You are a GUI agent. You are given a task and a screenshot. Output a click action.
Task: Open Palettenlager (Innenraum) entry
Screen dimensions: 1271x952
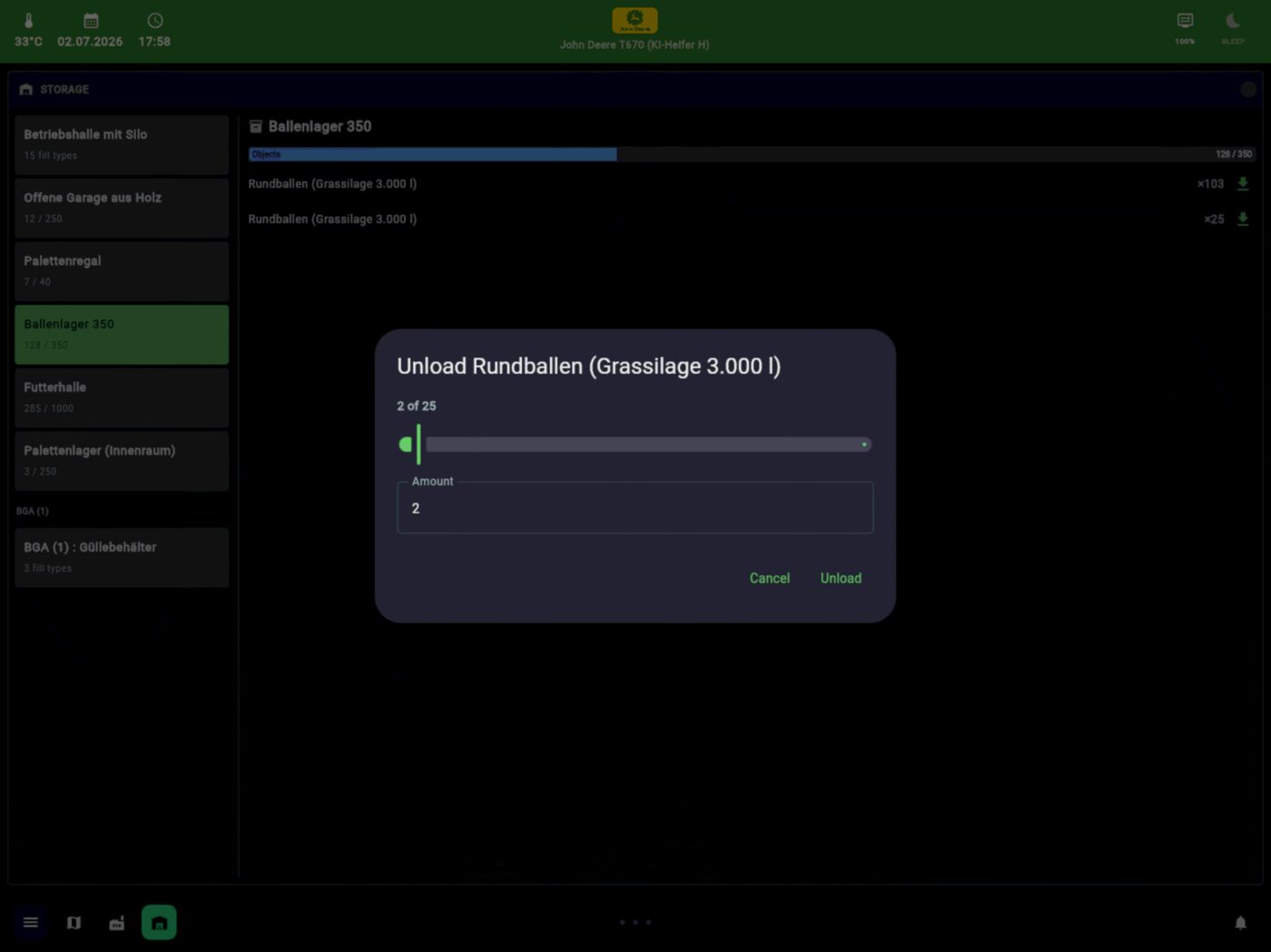pyautogui.click(x=122, y=461)
